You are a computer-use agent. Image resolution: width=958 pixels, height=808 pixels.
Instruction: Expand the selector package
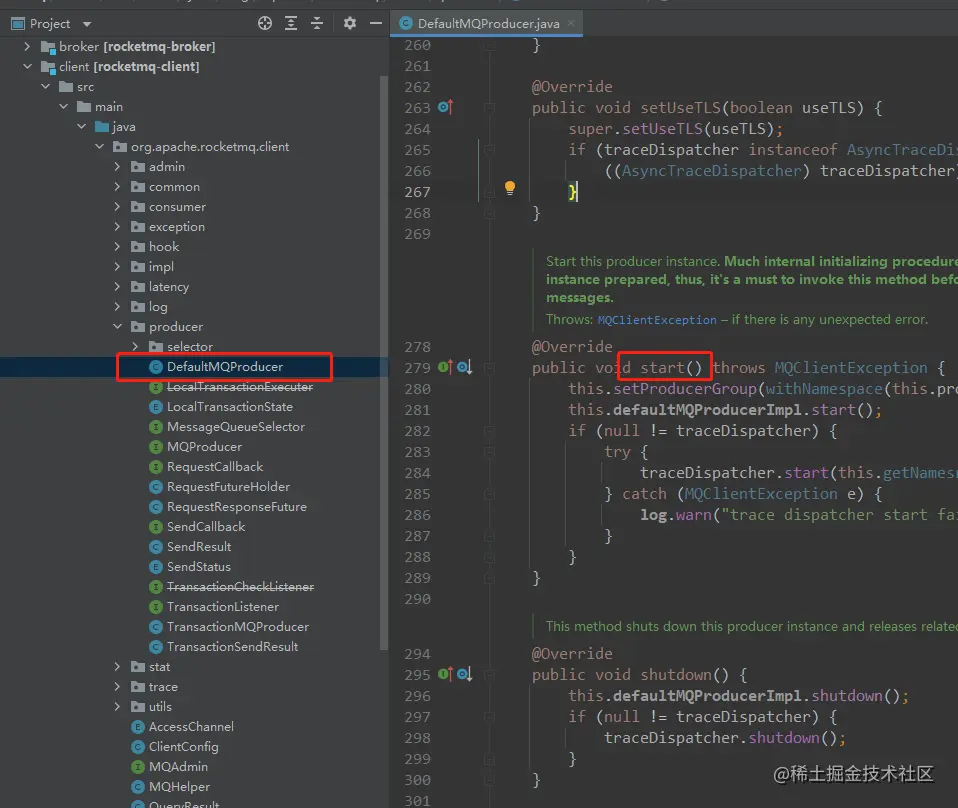pyautogui.click(x=136, y=347)
